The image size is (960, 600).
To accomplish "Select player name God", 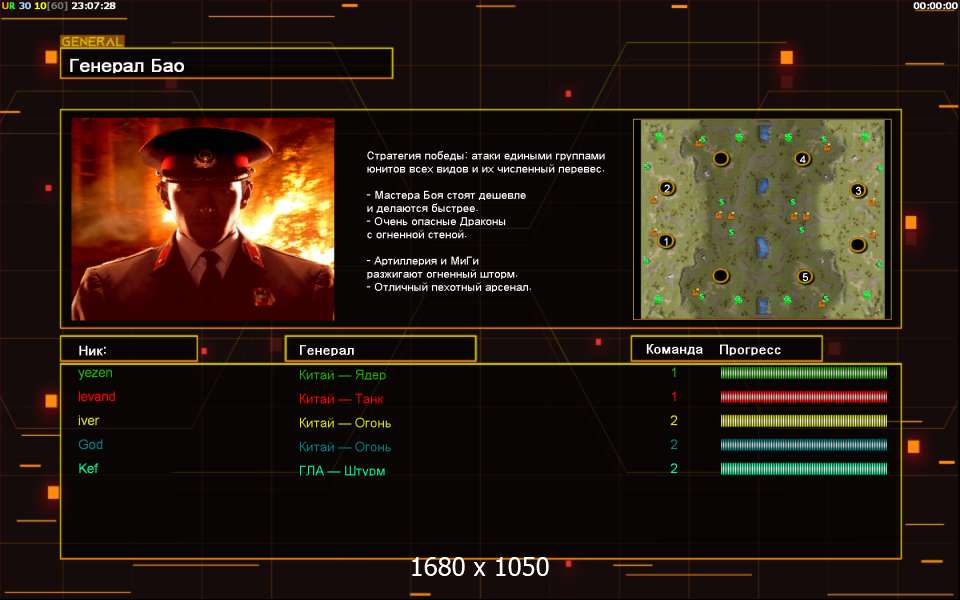I will tap(91, 444).
